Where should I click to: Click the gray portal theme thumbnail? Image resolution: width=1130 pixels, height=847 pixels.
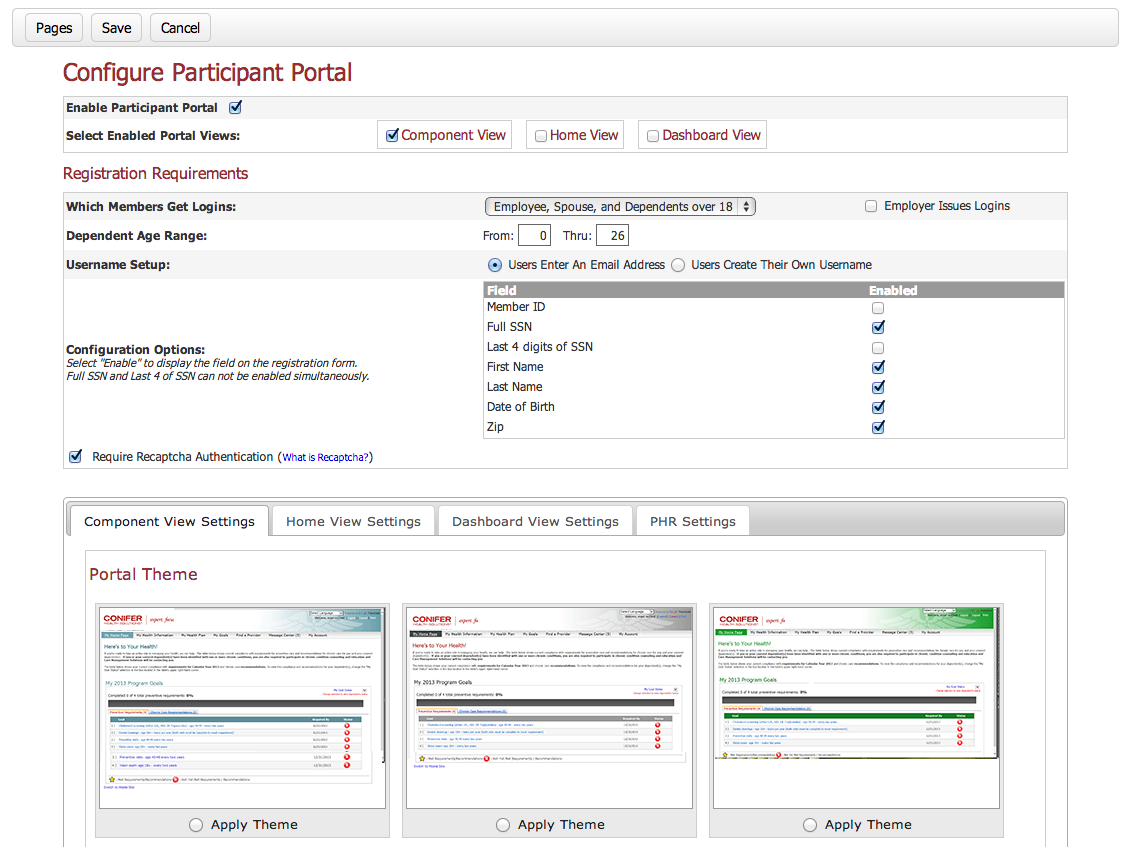(549, 707)
